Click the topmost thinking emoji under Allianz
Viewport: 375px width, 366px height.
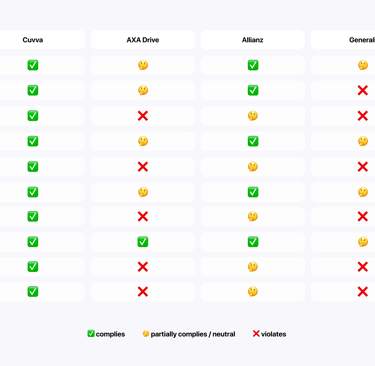pos(253,116)
